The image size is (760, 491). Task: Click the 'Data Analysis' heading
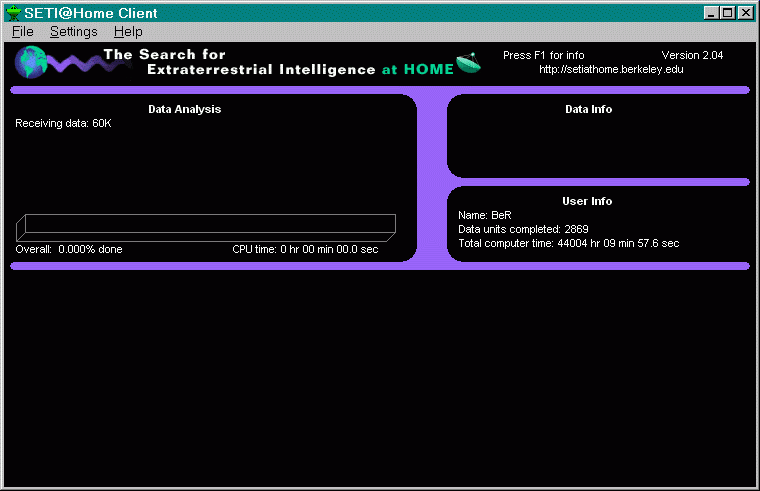point(185,109)
